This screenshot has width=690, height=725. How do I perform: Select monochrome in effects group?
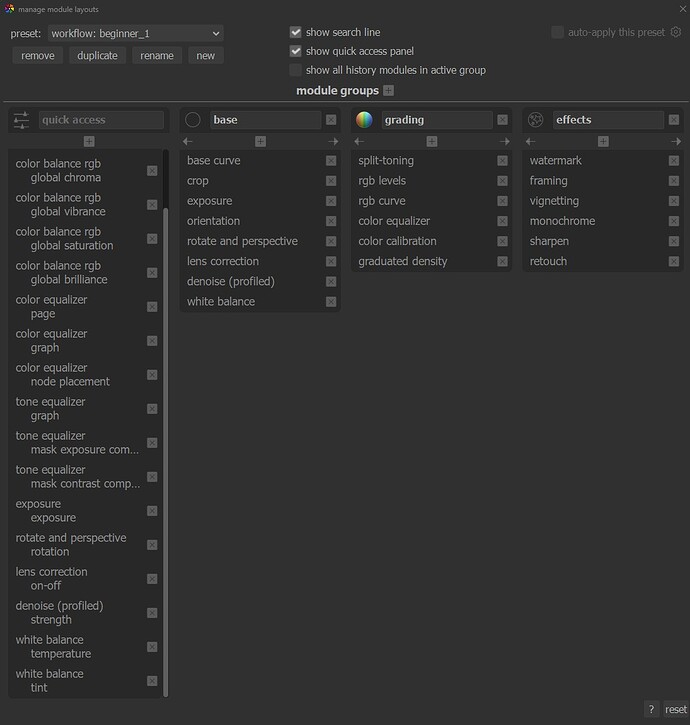point(562,221)
